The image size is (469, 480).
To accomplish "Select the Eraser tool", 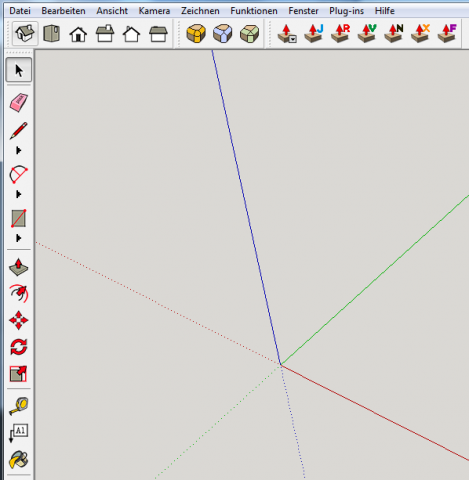I will (x=19, y=102).
